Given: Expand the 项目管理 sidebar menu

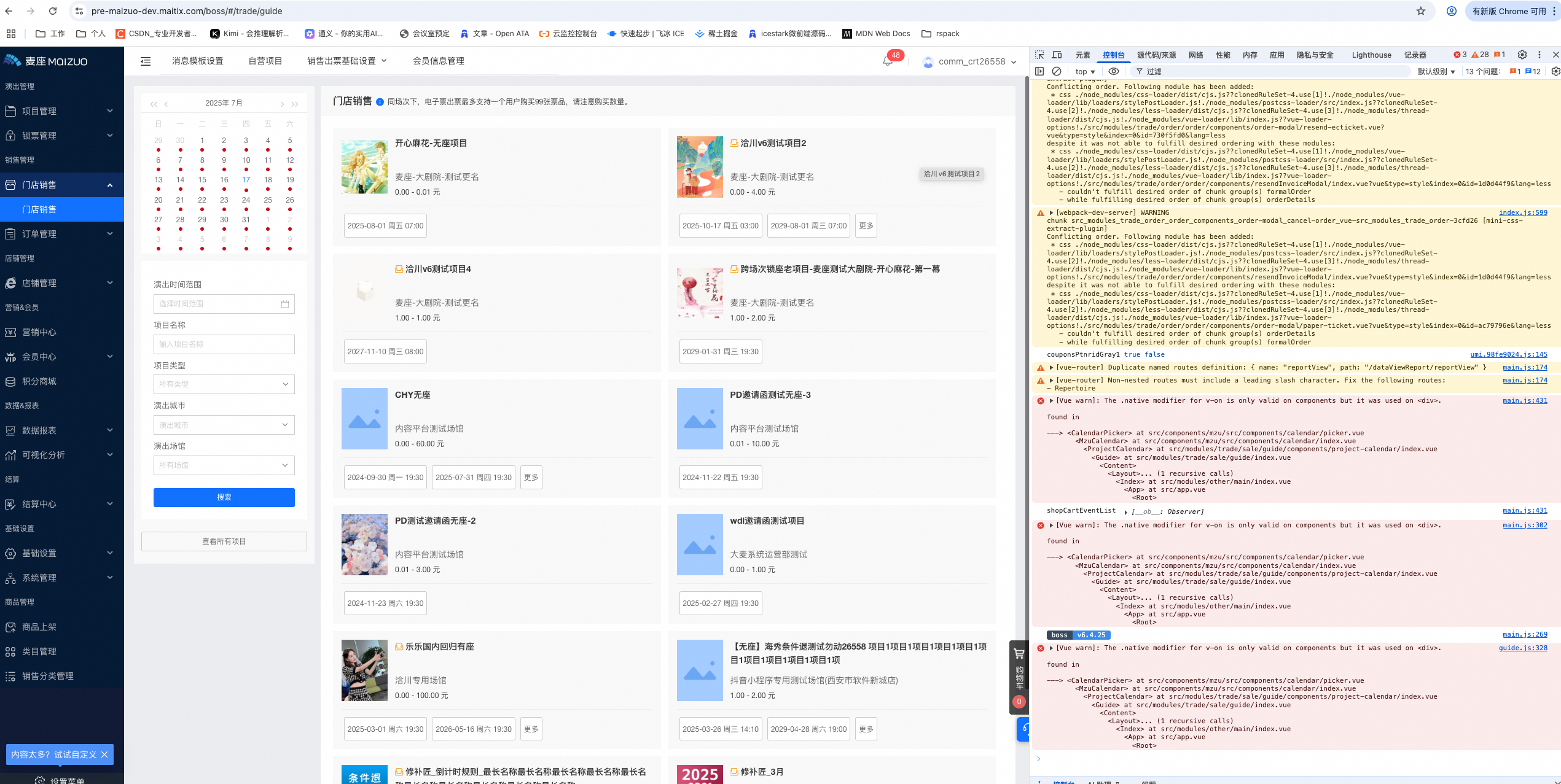Looking at the screenshot, I should tap(61, 111).
